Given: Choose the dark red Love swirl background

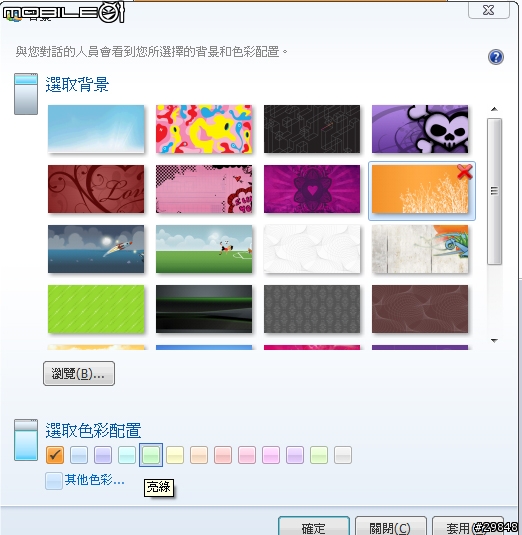Looking at the screenshot, I should pyautogui.click(x=96, y=189).
